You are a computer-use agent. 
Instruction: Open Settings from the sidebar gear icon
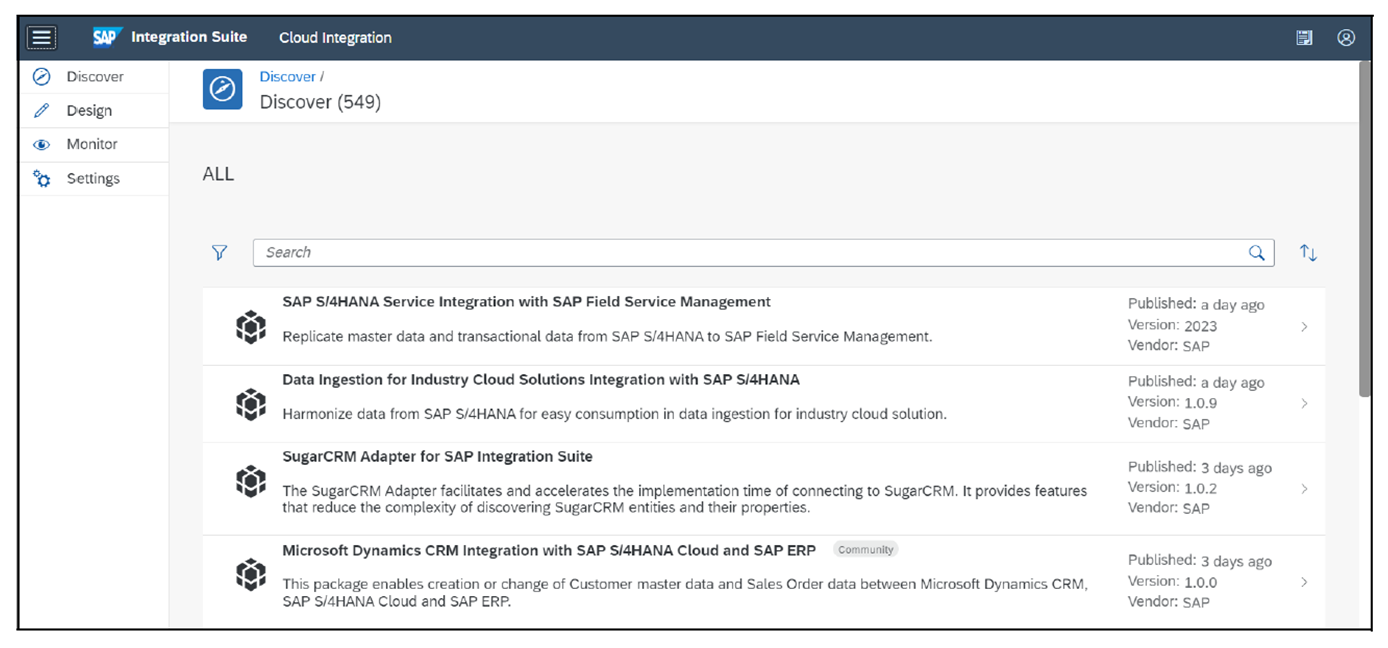[40, 178]
